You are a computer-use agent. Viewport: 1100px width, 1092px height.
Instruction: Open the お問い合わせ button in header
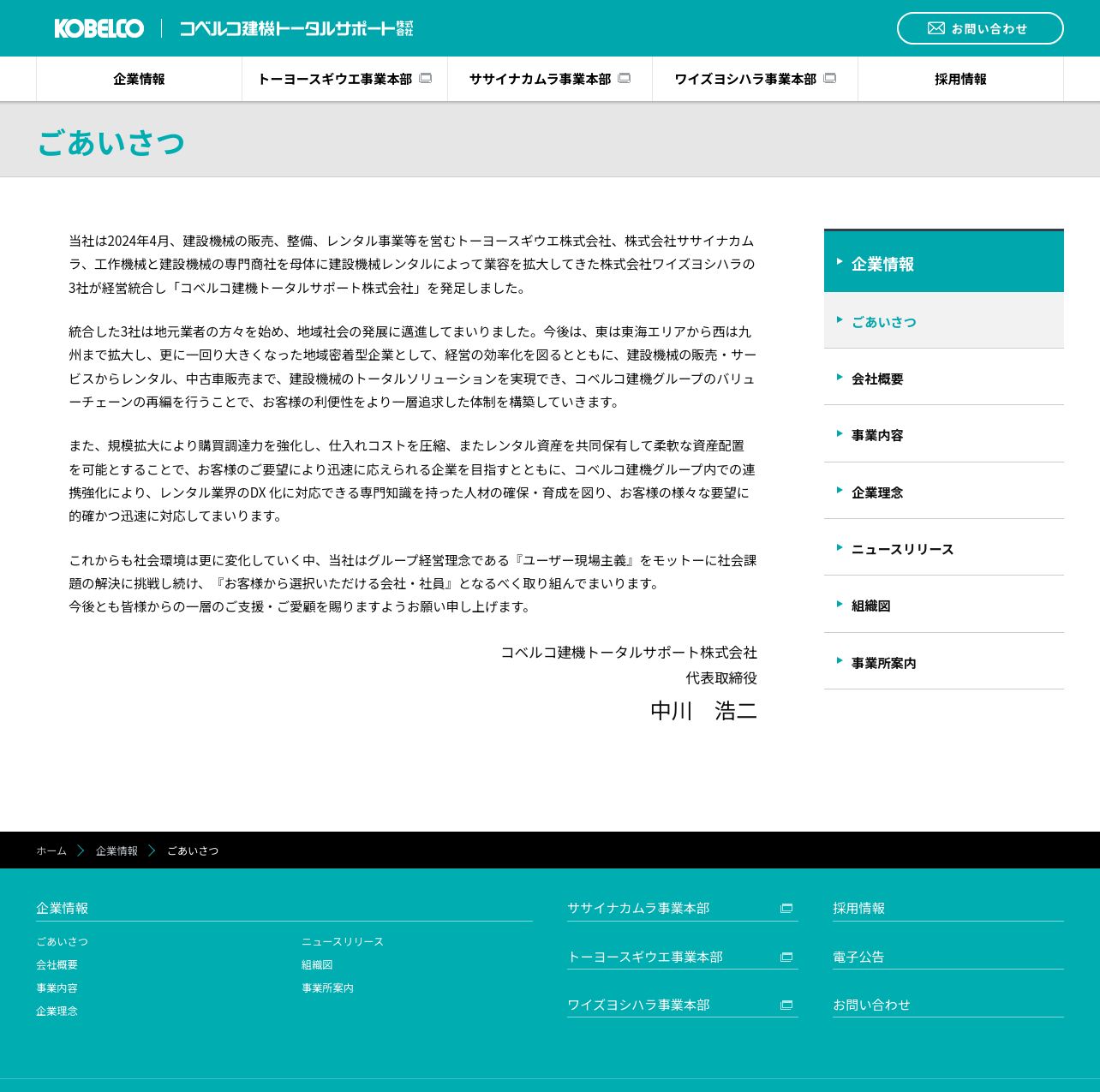click(x=980, y=28)
